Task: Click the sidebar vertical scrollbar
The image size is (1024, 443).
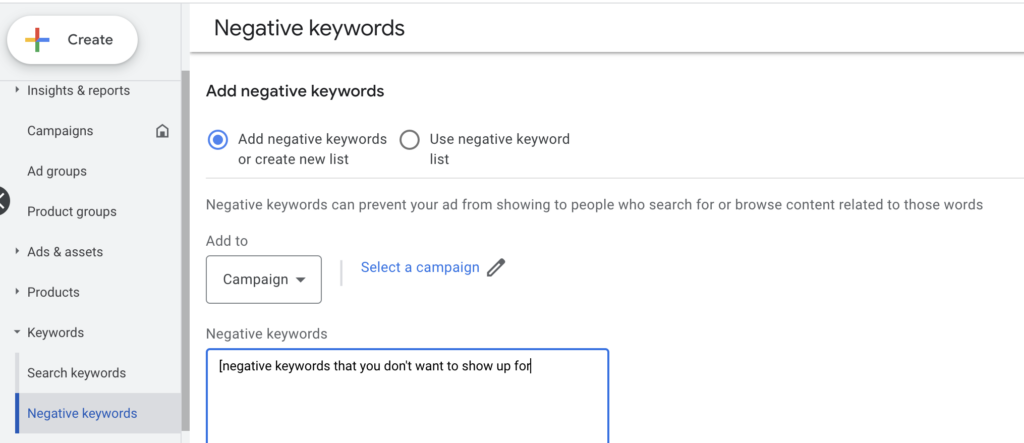Action: [185, 252]
